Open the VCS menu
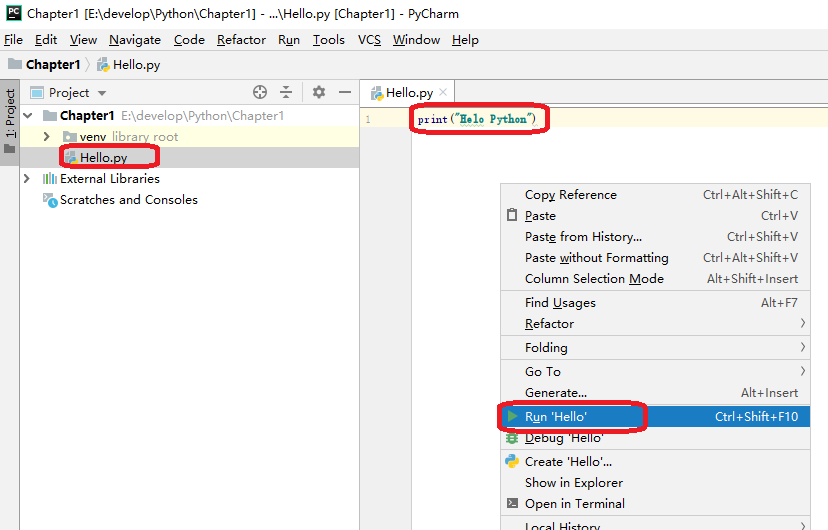Screen dimensions: 828x530 point(369,40)
